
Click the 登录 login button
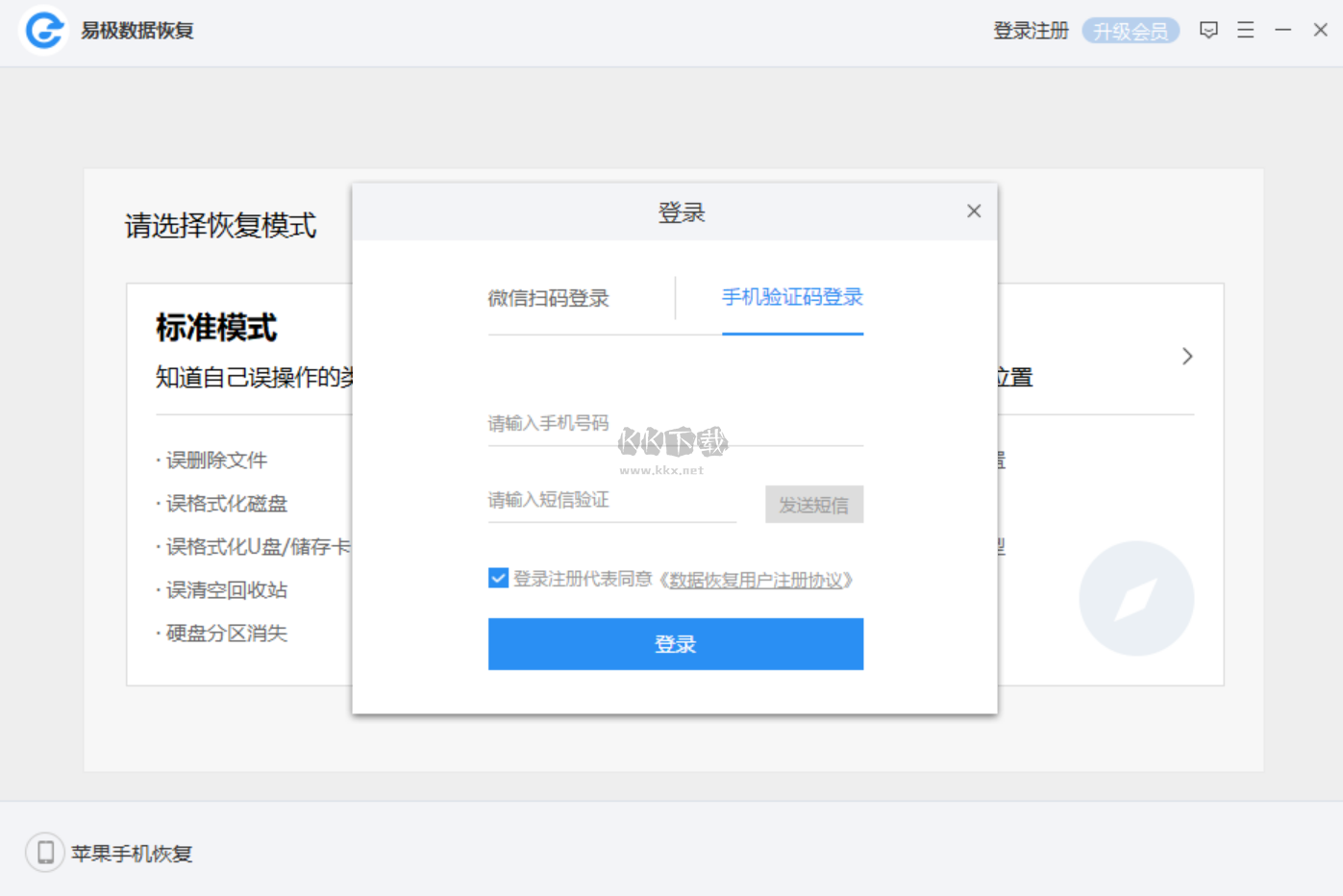point(676,644)
